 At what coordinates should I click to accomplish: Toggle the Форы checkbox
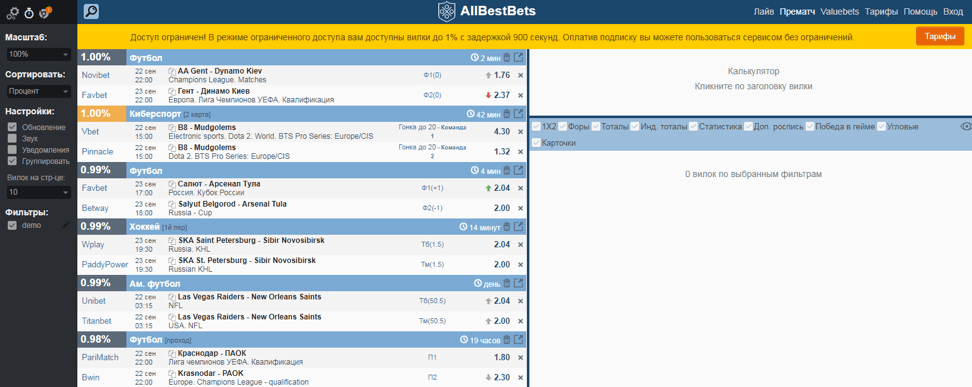click(x=563, y=127)
